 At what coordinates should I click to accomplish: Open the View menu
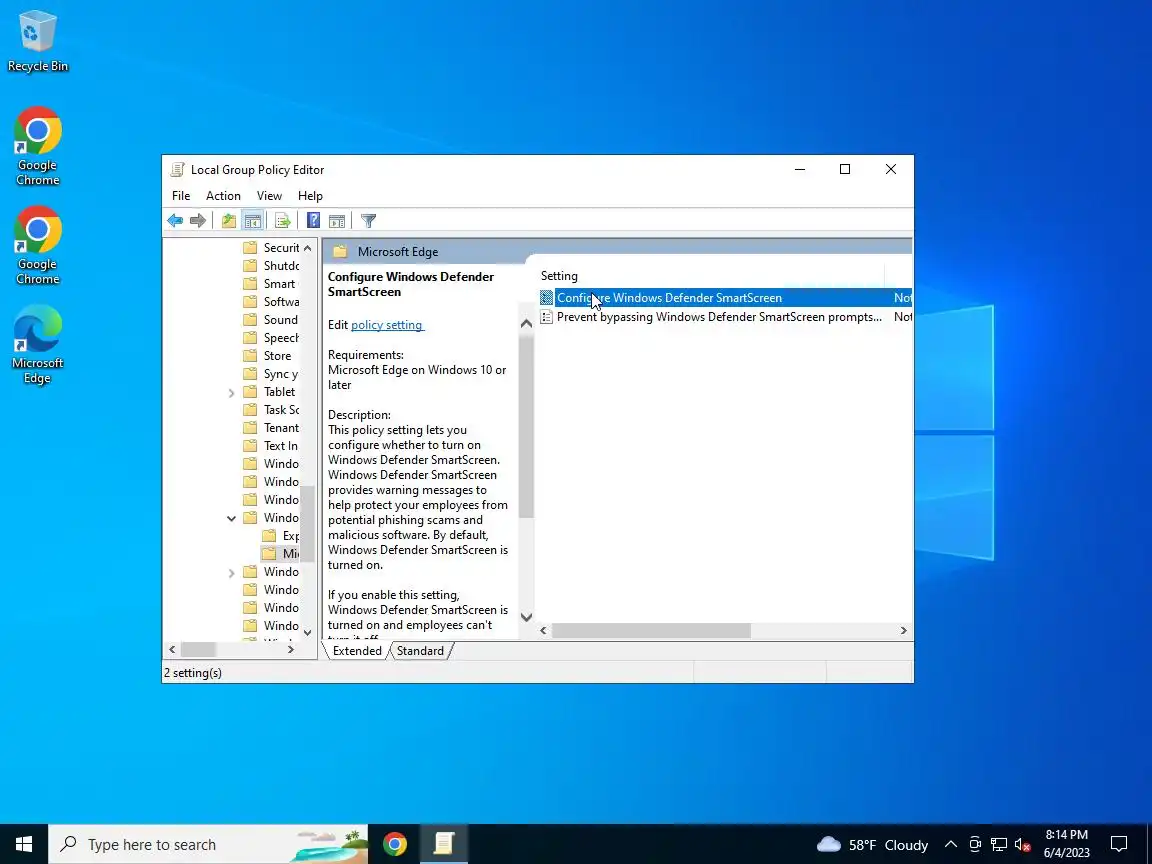(x=269, y=195)
